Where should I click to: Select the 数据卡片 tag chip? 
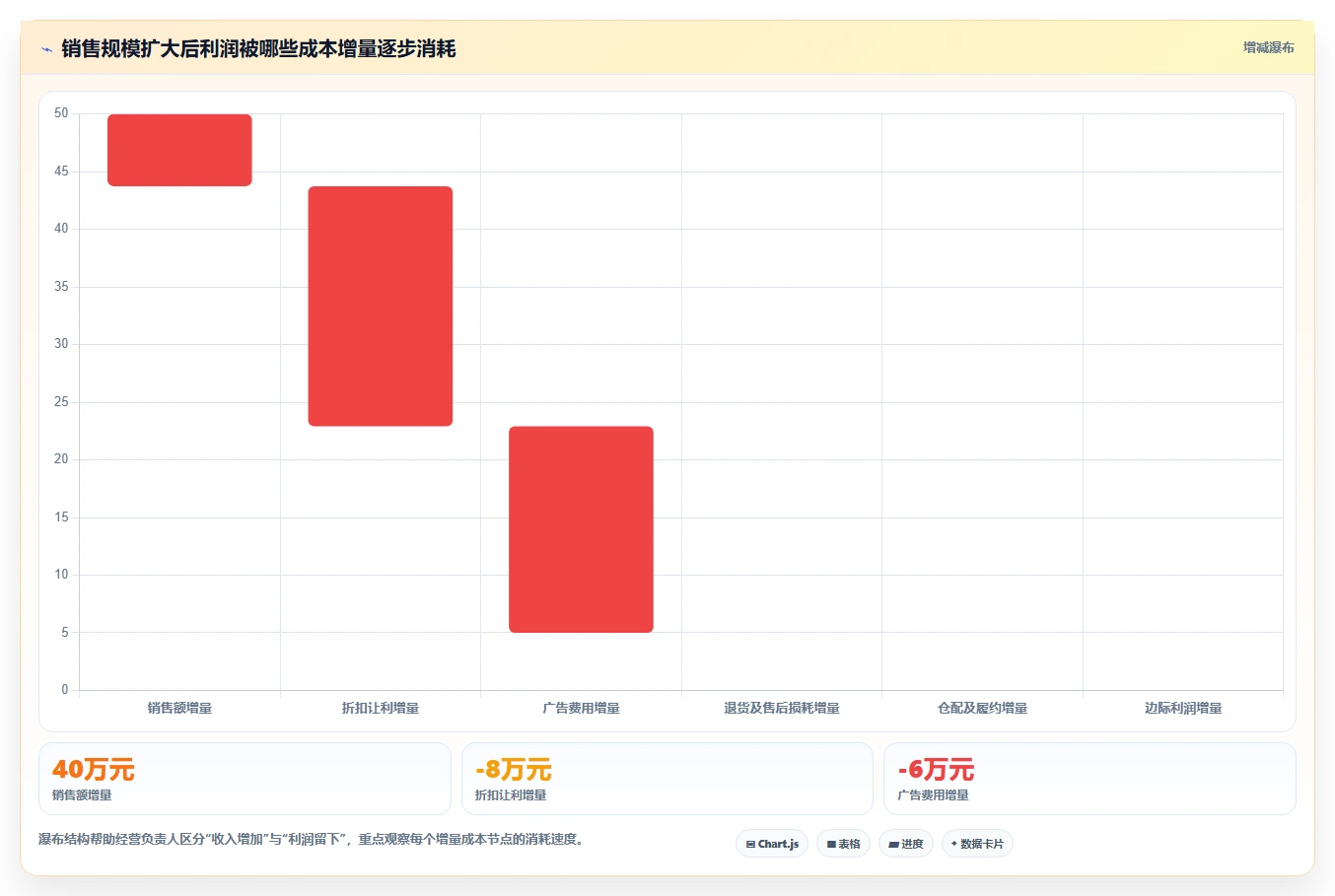(x=977, y=844)
